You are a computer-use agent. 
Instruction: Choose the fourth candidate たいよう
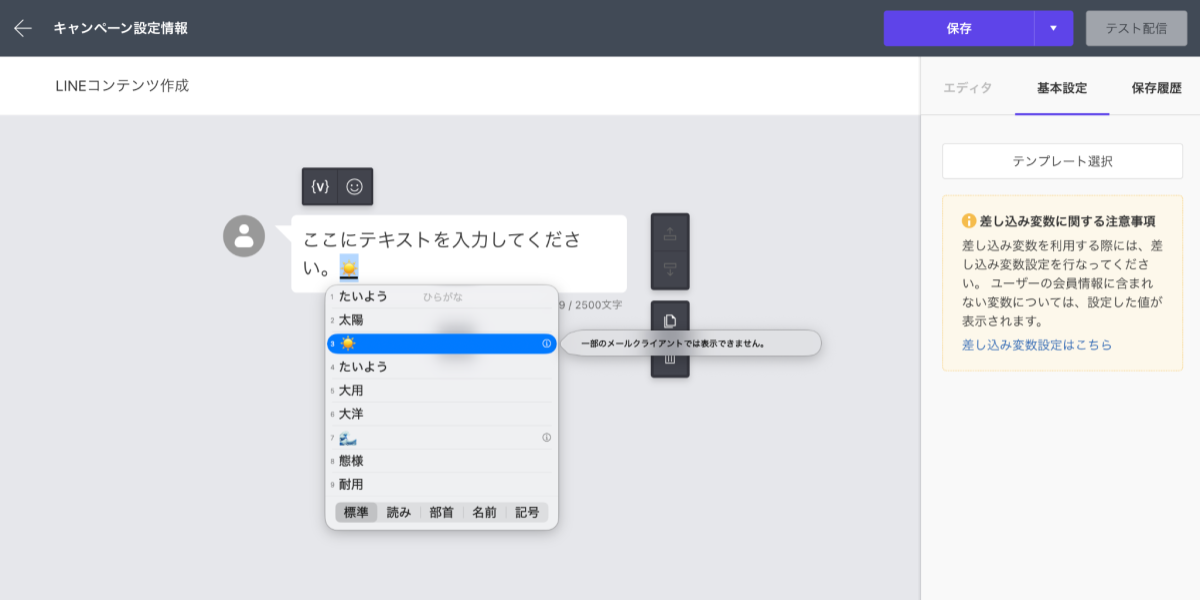(x=442, y=367)
